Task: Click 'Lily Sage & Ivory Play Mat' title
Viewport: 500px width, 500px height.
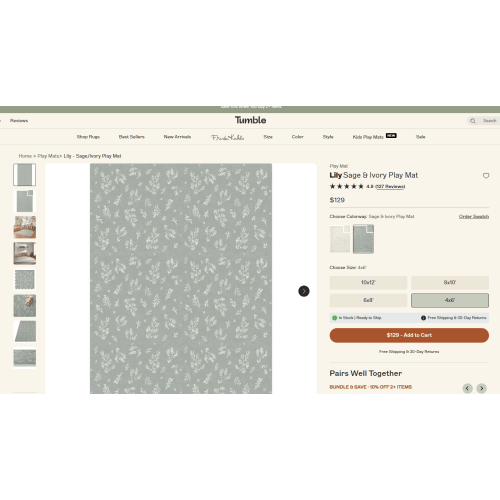Action: coord(374,175)
